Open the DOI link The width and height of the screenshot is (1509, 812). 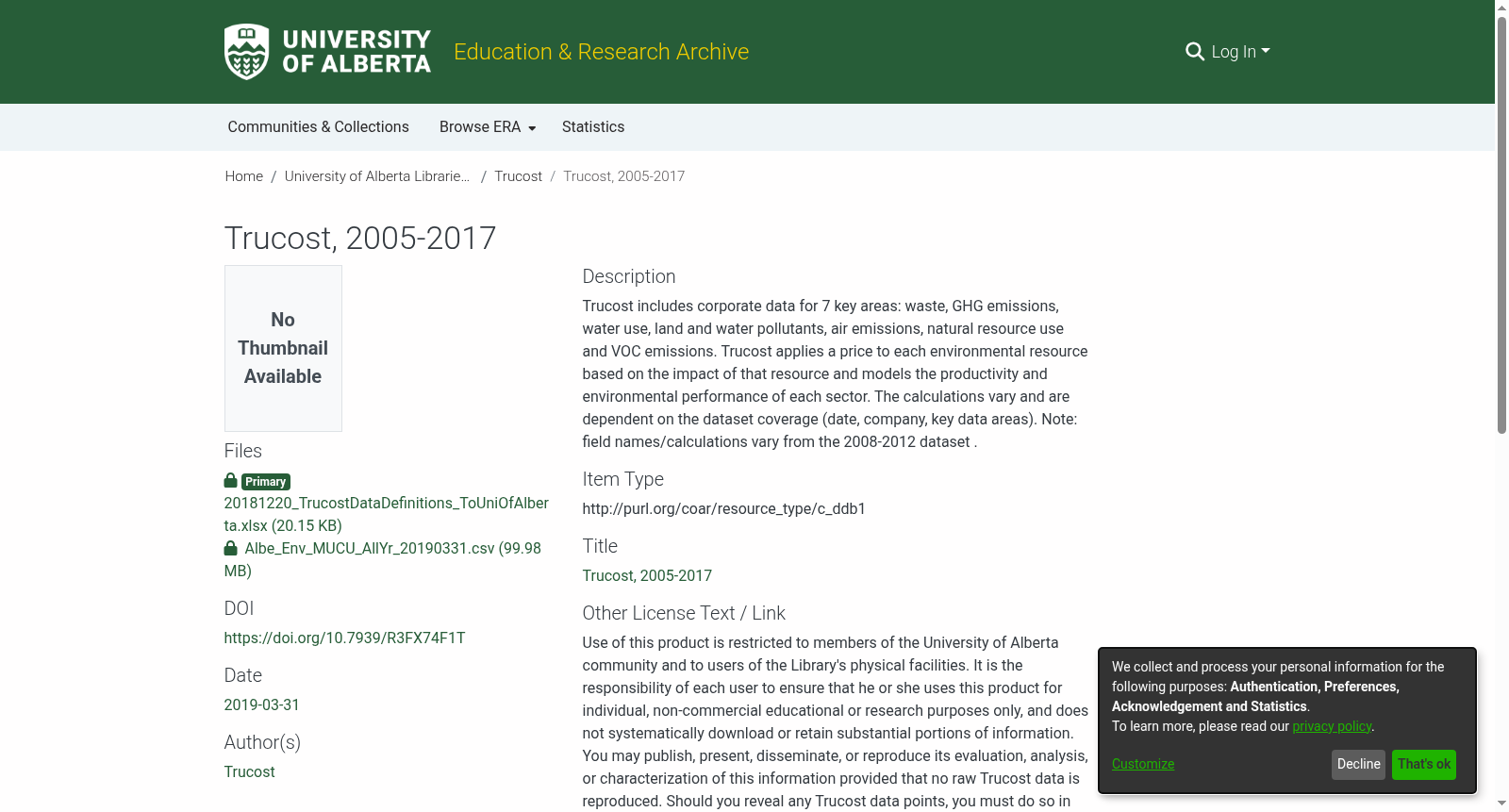(x=344, y=638)
